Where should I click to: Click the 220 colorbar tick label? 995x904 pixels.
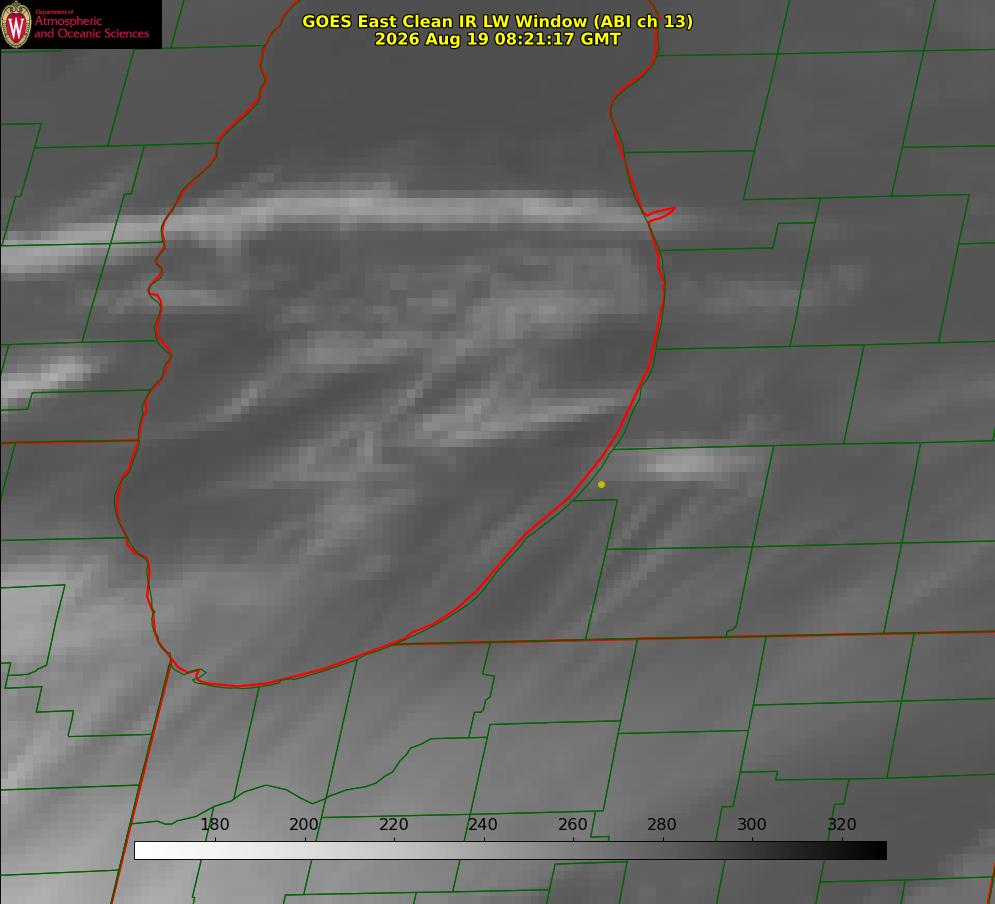[x=393, y=824]
